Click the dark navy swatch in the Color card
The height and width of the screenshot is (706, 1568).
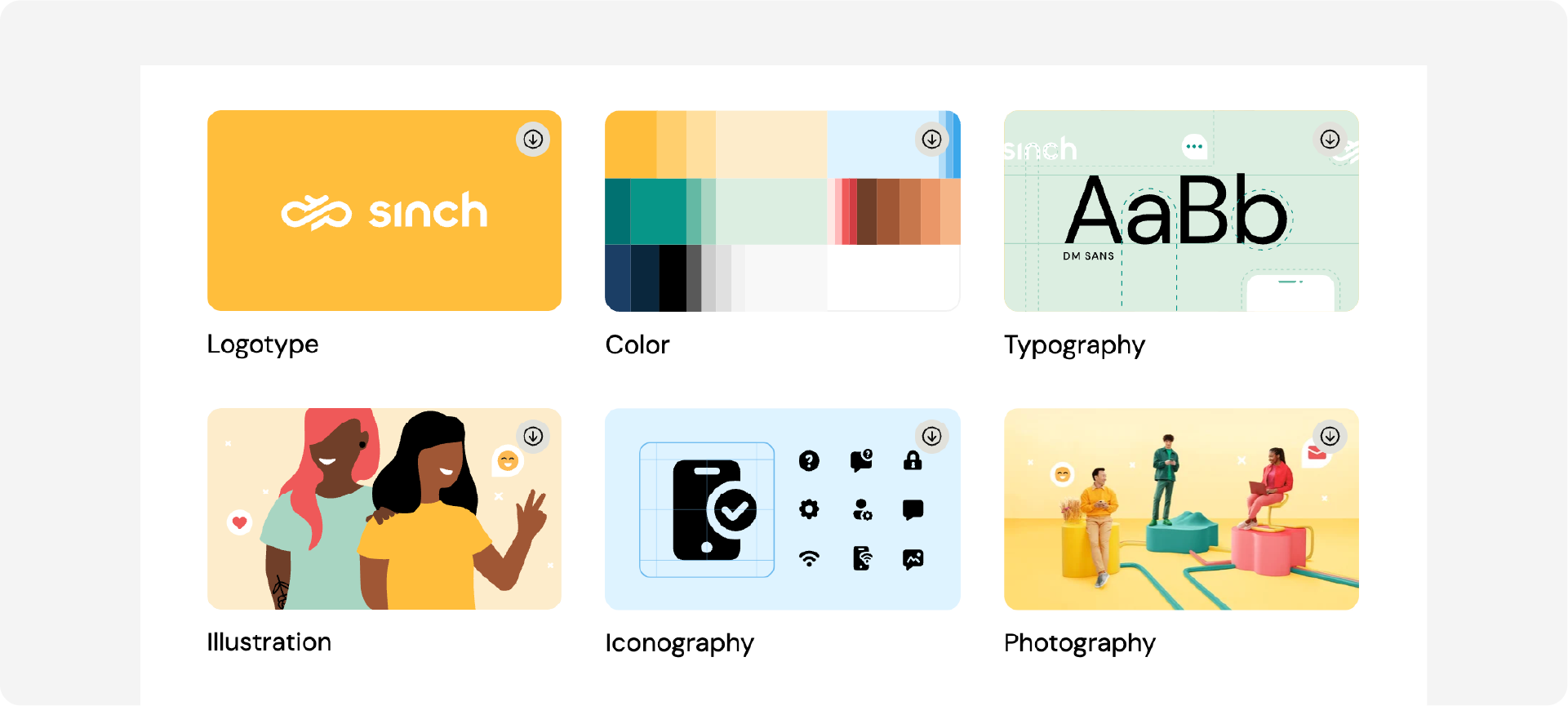620,278
